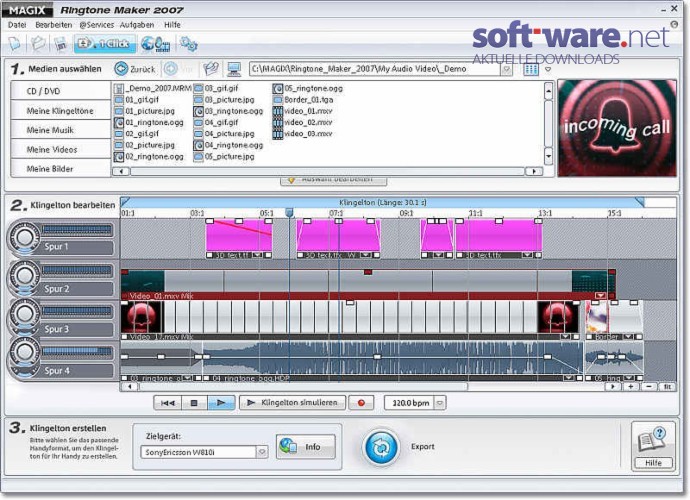Click the file view mode grid icon

[x=531, y=69]
